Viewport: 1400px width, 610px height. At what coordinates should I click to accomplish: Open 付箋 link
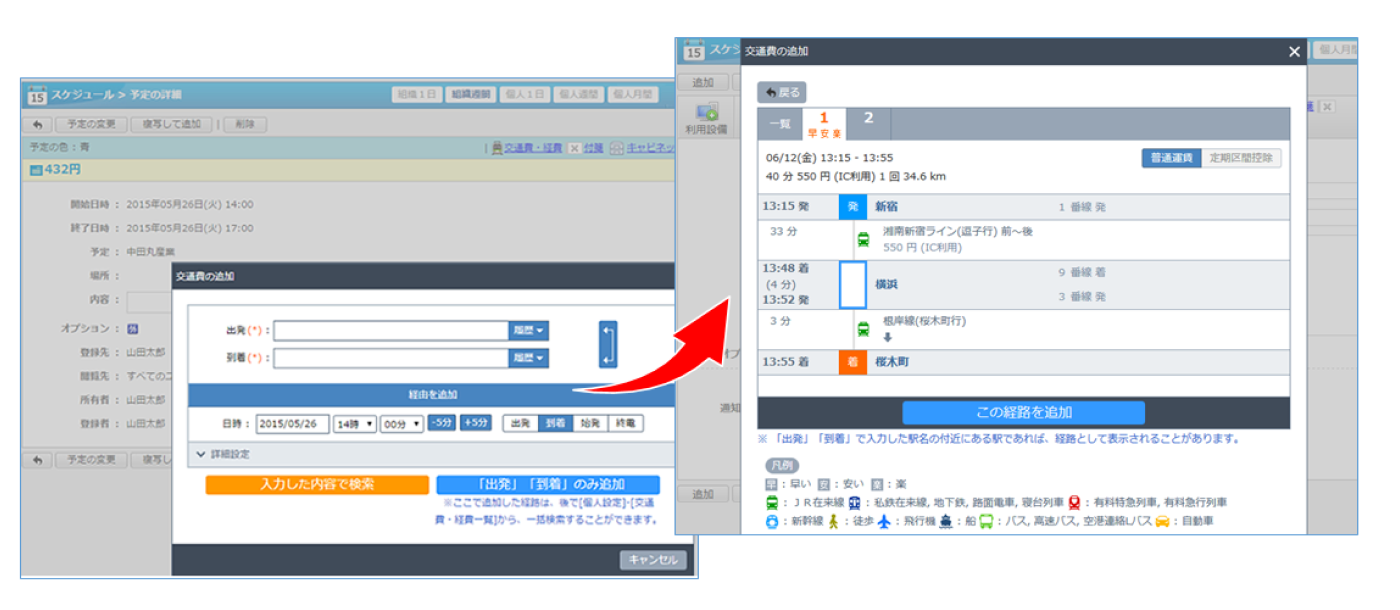pyautogui.click(x=593, y=148)
